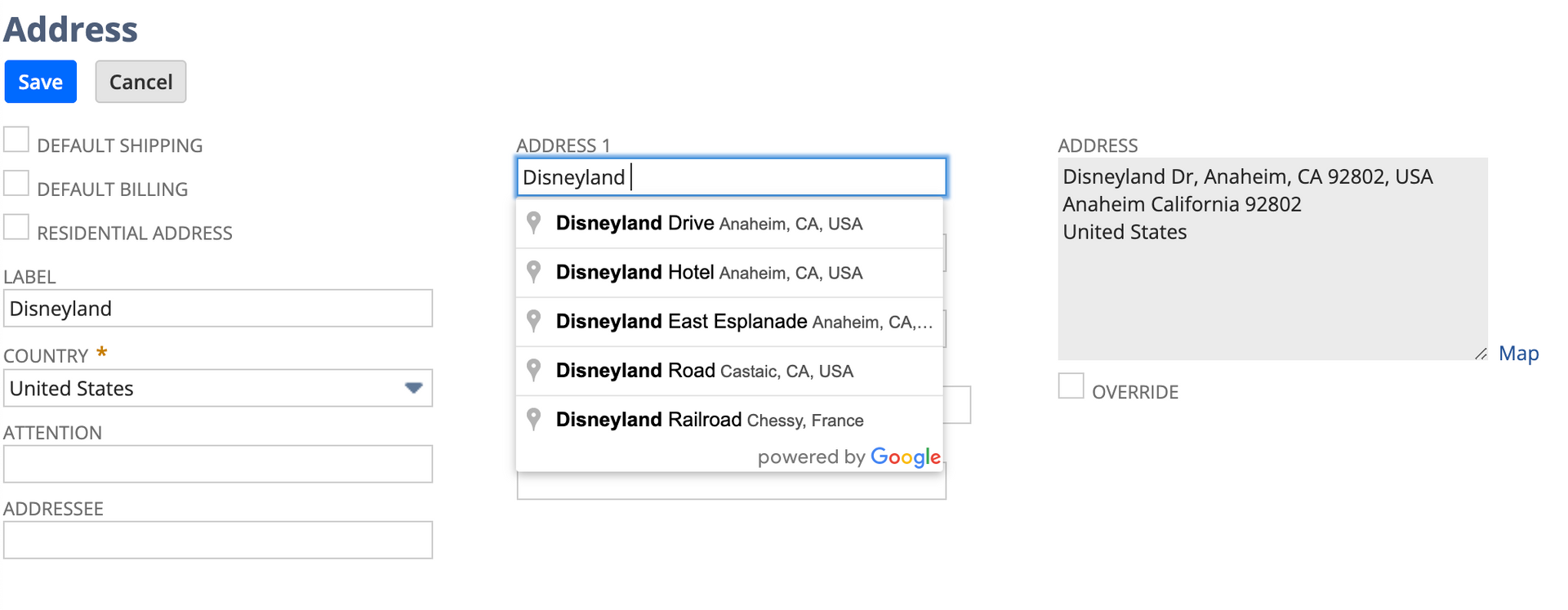Click the pin icon beside Disneyland Road

(533, 370)
